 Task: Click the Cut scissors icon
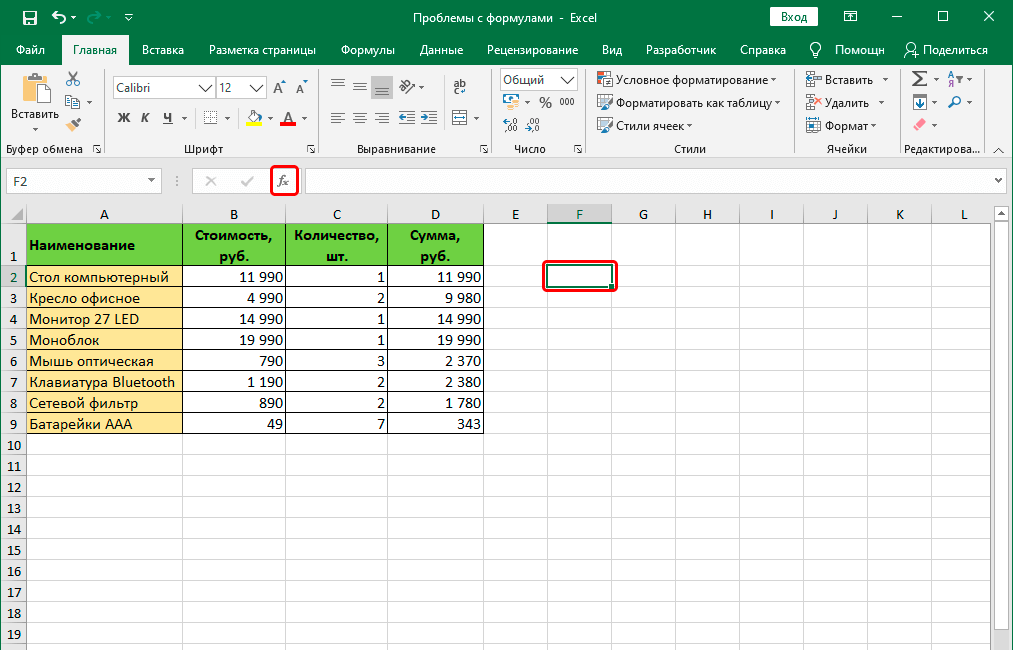coord(73,79)
